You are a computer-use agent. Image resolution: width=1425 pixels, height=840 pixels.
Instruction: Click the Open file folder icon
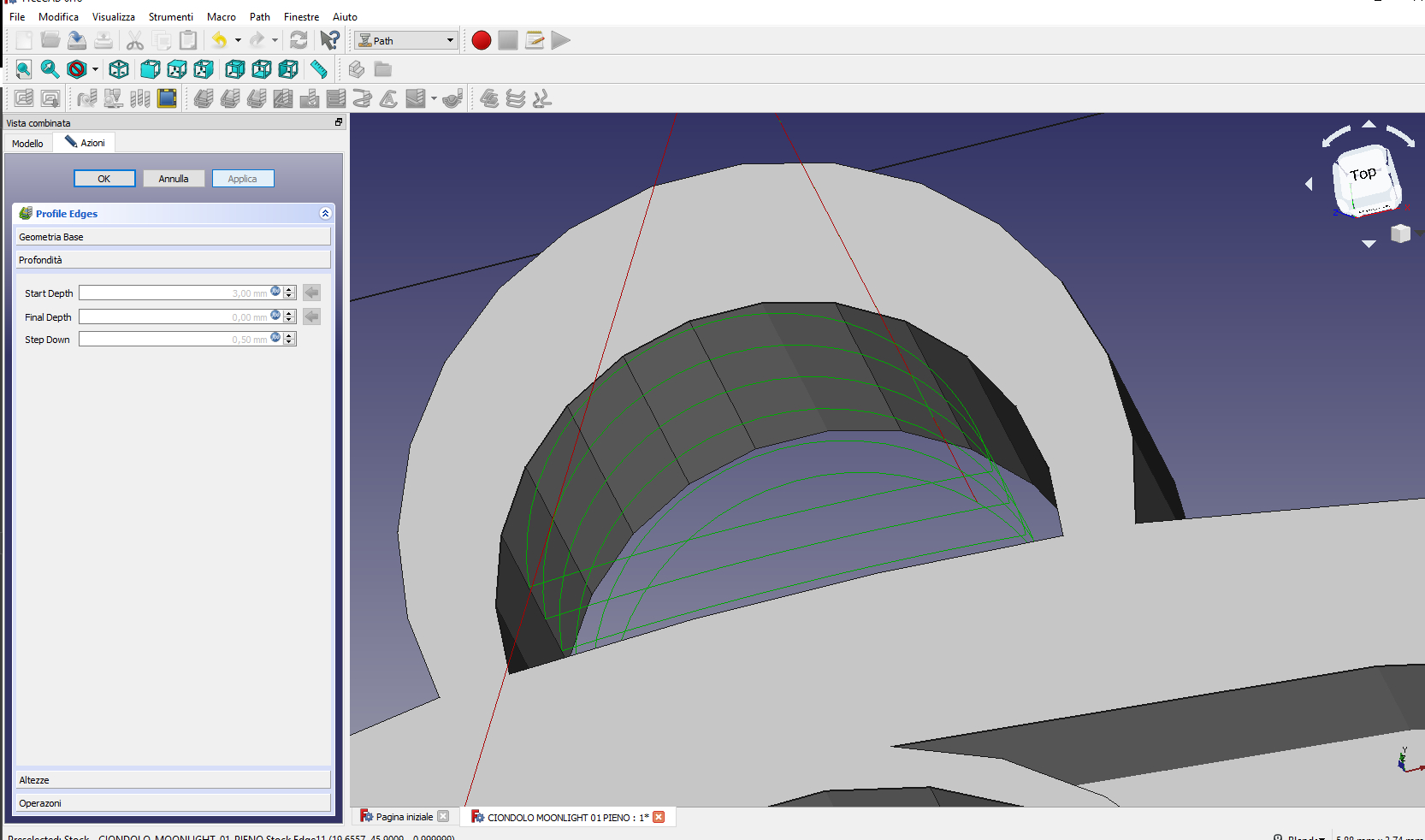tap(50, 40)
